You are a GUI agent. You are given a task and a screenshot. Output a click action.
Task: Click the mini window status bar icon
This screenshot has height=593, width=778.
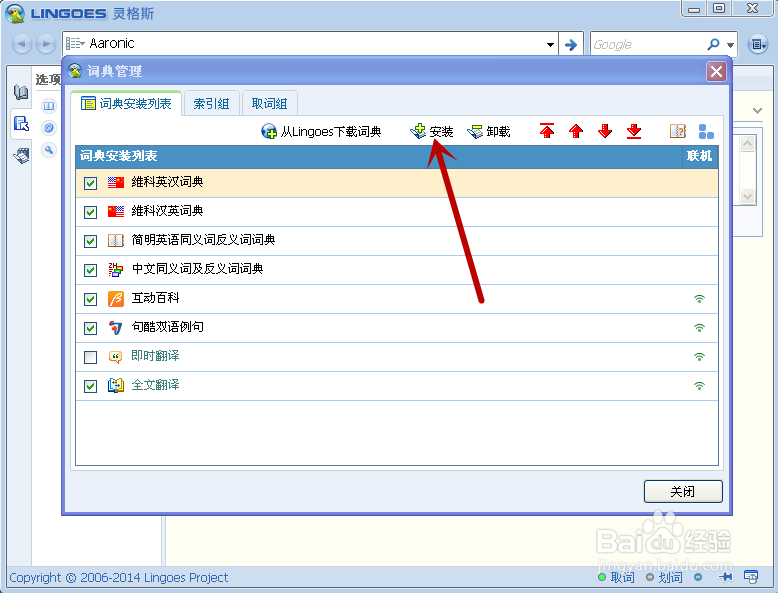(x=751, y=577)
